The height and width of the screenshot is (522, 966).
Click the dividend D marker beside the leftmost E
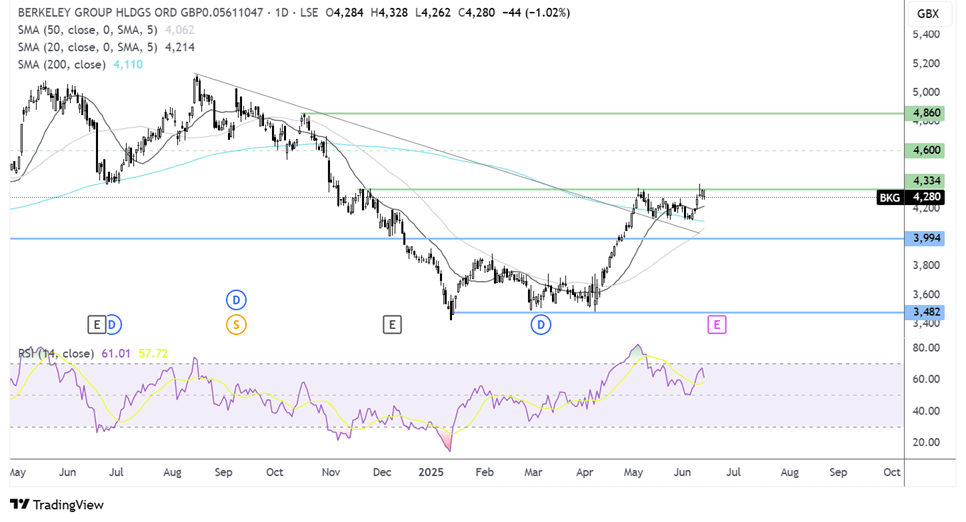tap(114, 324)
